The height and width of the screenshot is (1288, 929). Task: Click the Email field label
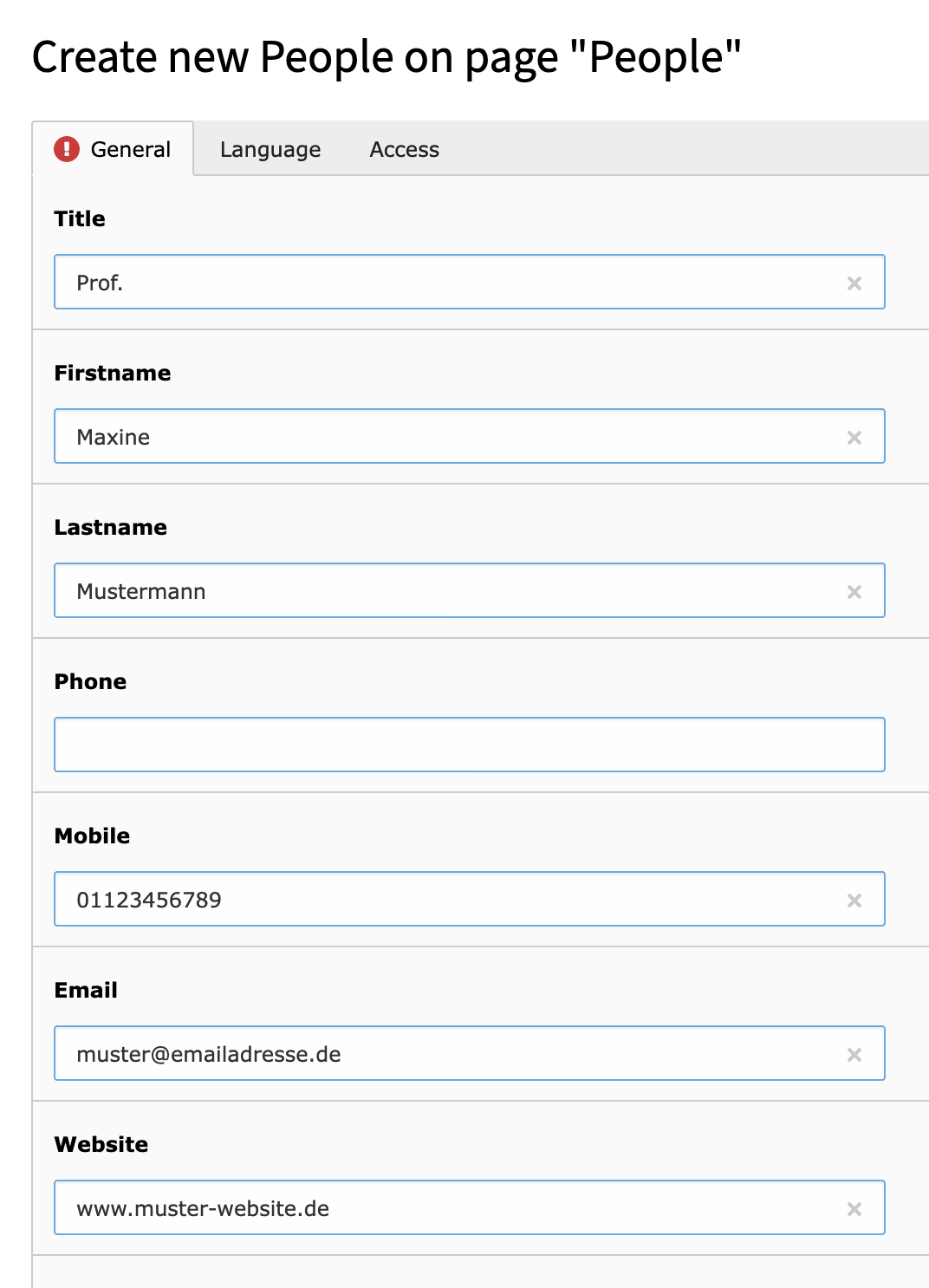86,991
